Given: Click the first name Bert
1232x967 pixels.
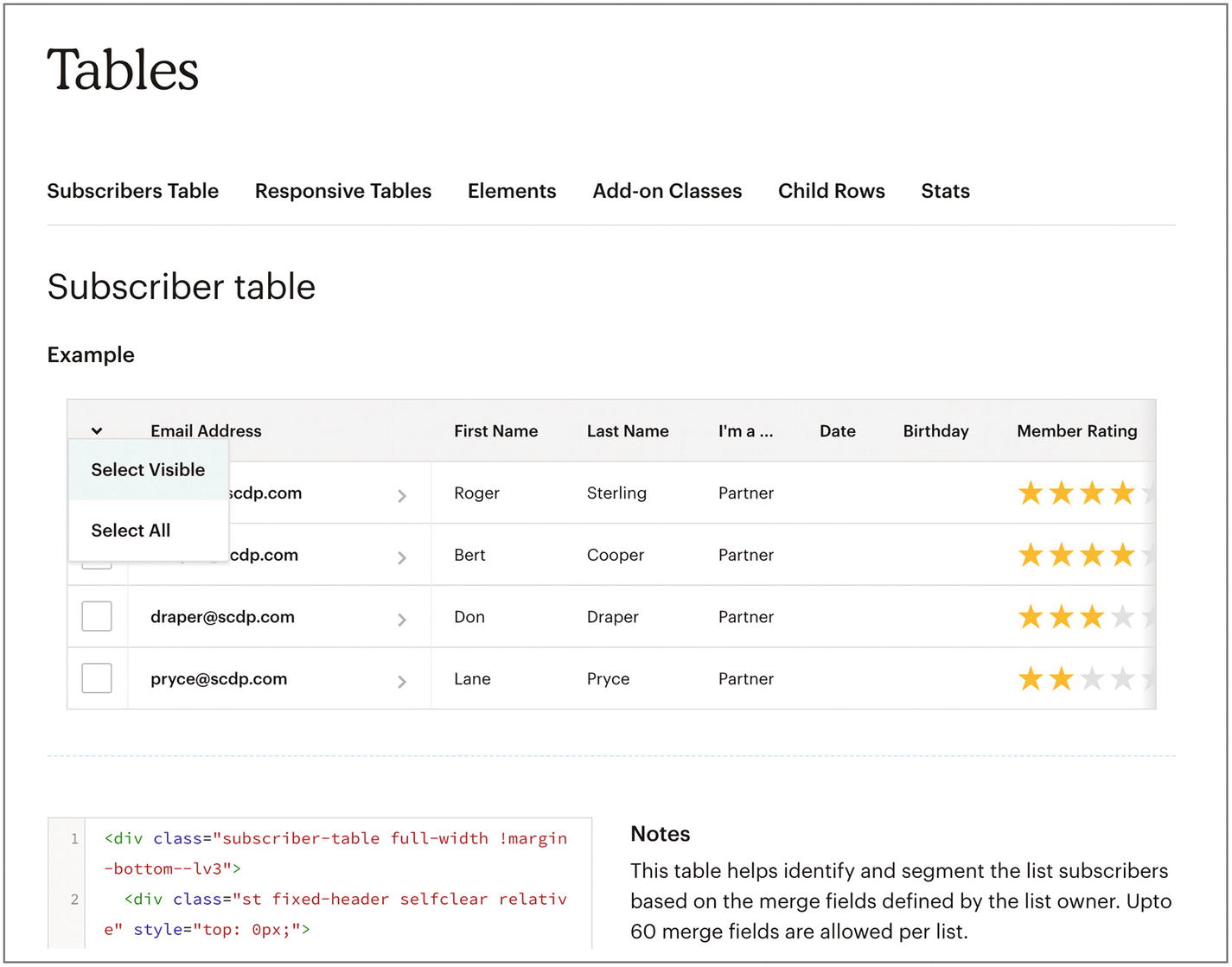Looking at the screenshot, I should (469, 555).
